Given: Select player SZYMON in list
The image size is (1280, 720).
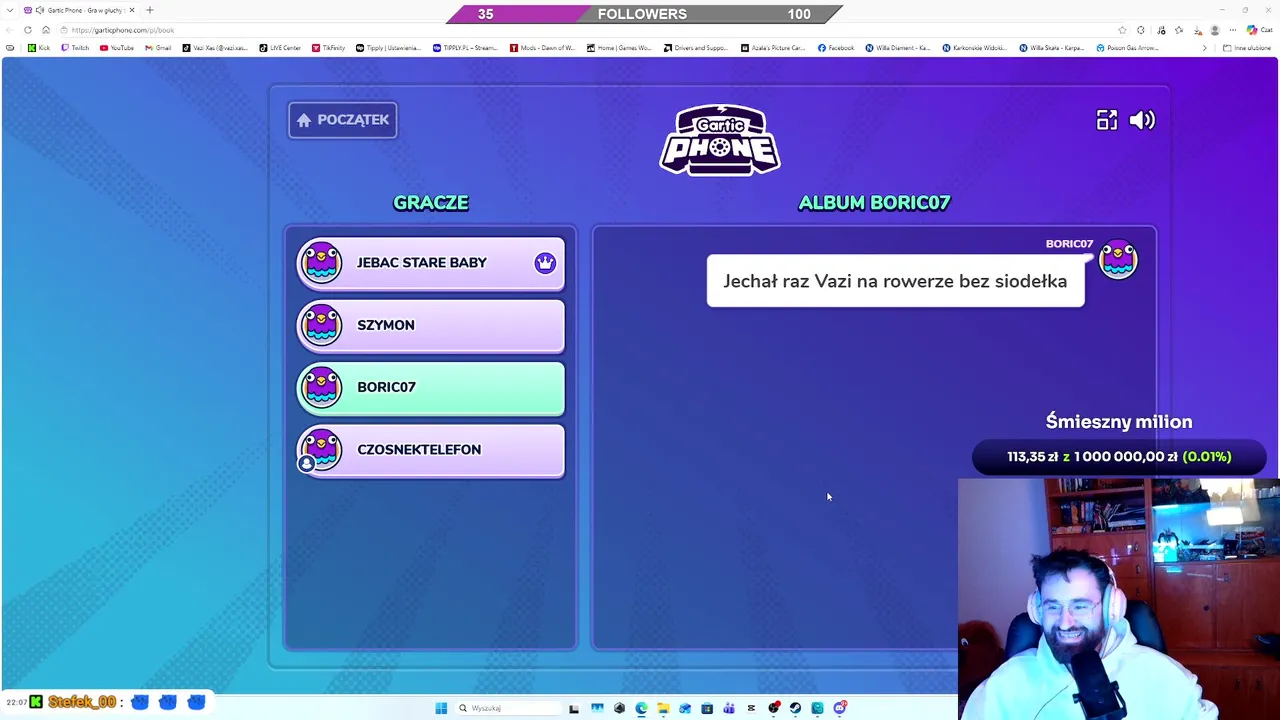Looking at the screenshot, I should 431,325.
